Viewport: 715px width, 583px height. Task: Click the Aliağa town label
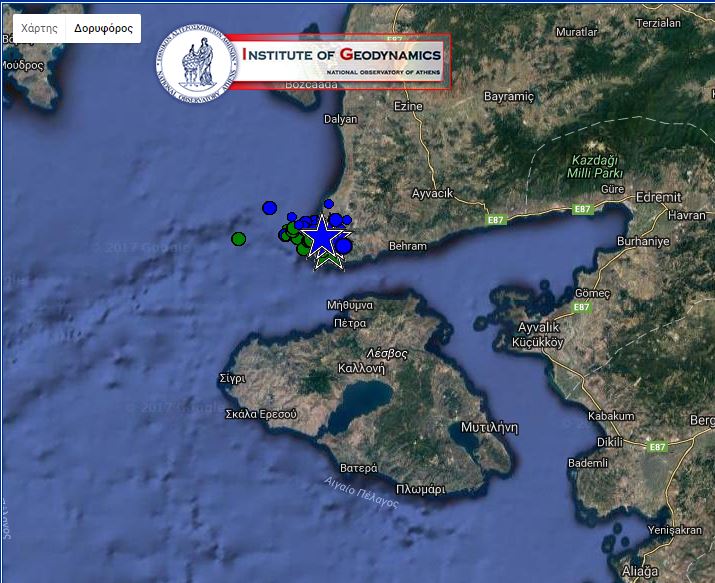(640, 571)
